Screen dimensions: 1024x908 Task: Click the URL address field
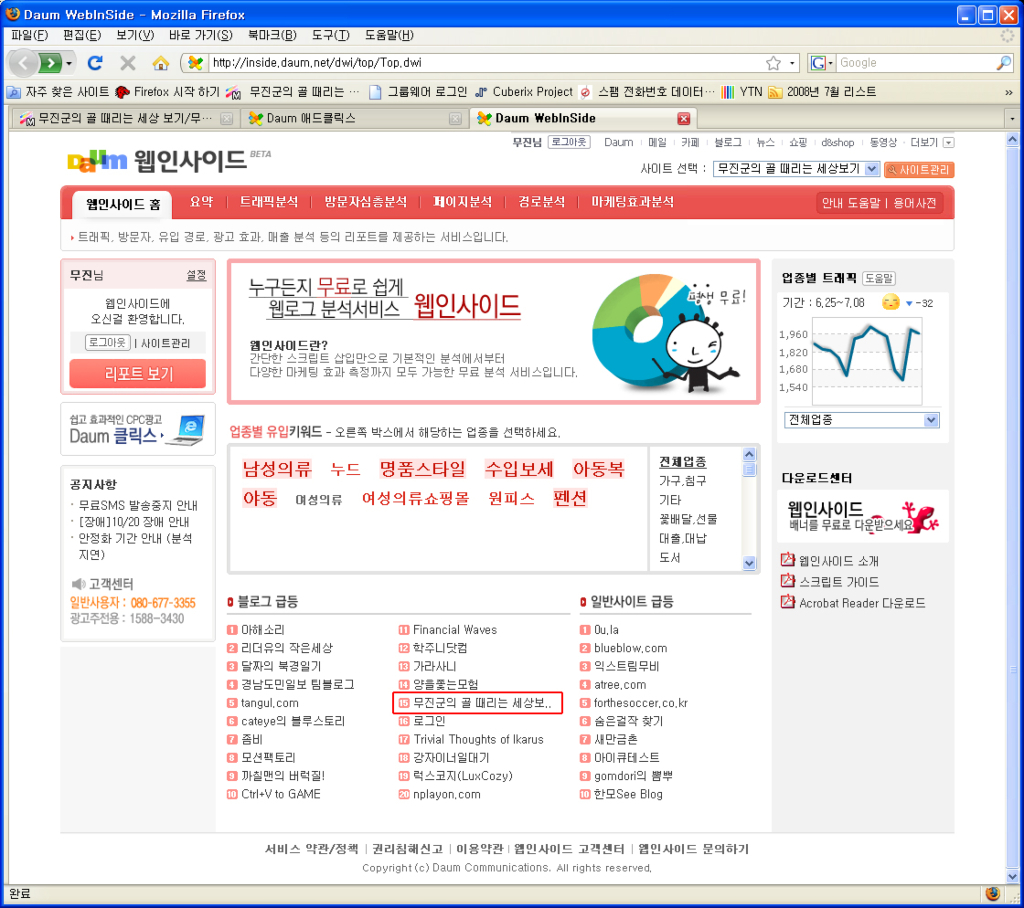pos(487,63)
